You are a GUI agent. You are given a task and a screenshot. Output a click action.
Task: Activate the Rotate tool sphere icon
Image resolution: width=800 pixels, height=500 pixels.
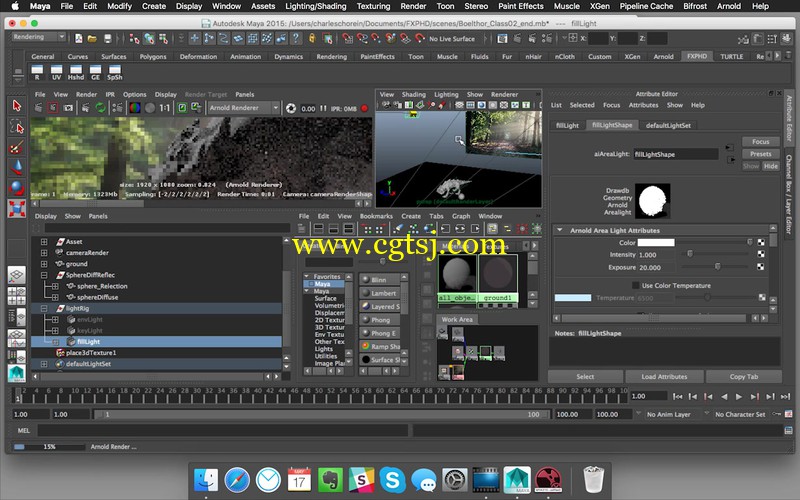coord(16,188)
